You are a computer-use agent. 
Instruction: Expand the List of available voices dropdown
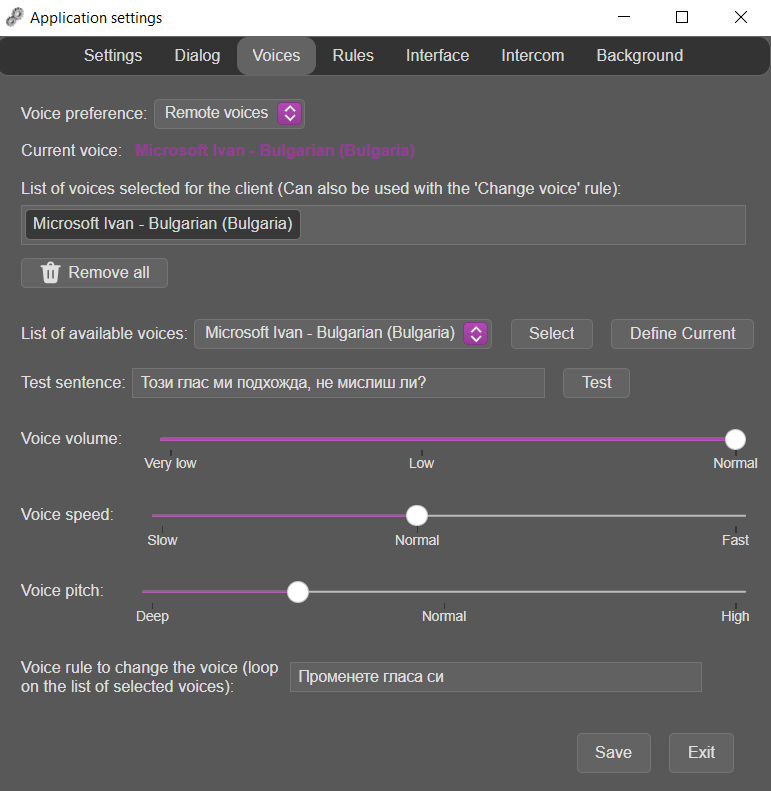point(476,333)
